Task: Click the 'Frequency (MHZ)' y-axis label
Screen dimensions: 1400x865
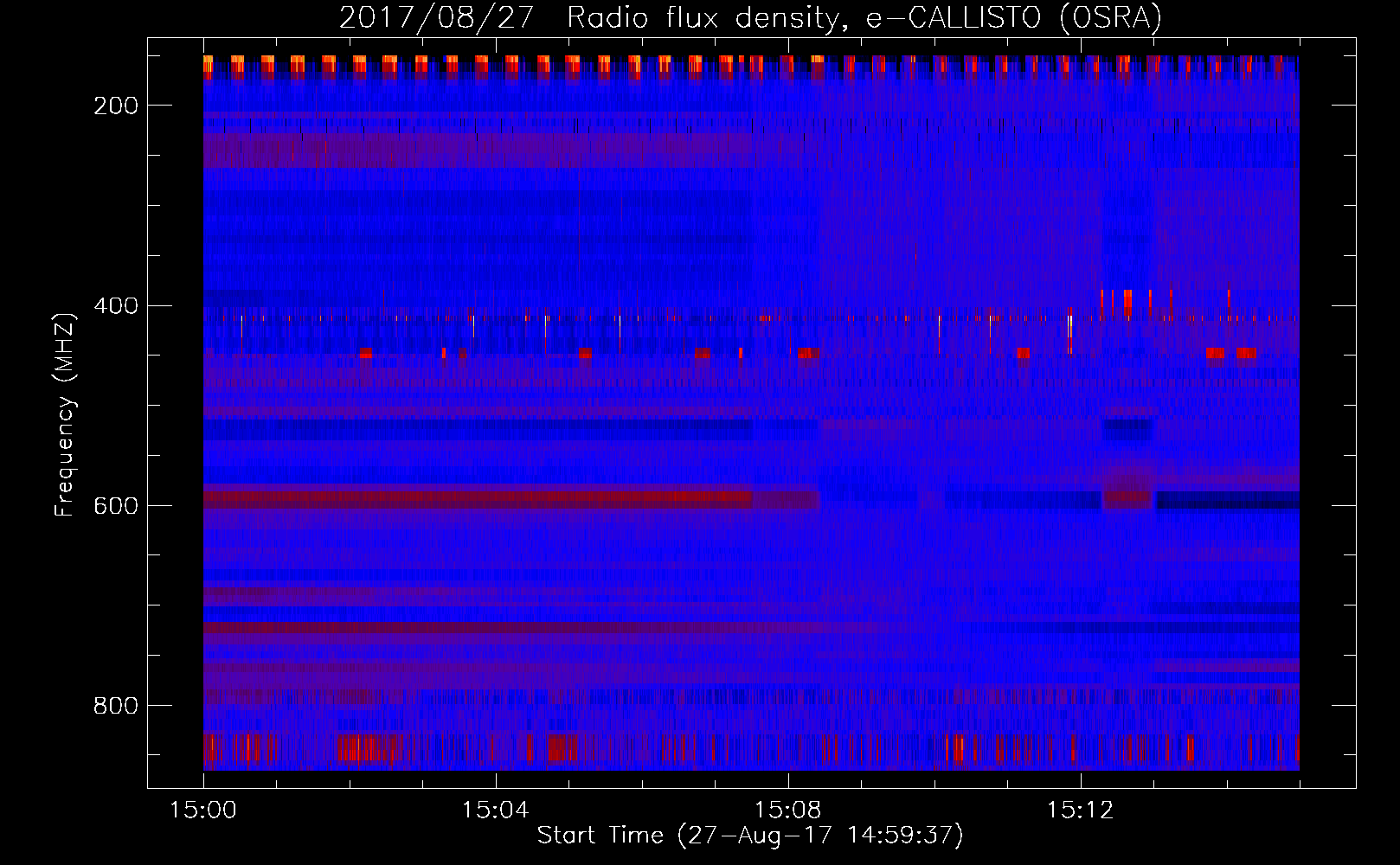Action: [x=65, y=414]
